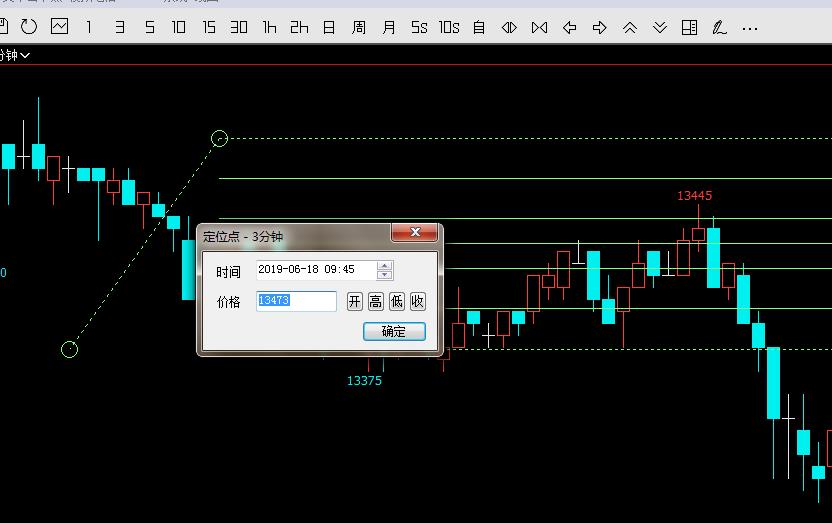Viewport: 832px width, 523px height.
Task: Click the double chevron down icon
Action: (659, 27)
